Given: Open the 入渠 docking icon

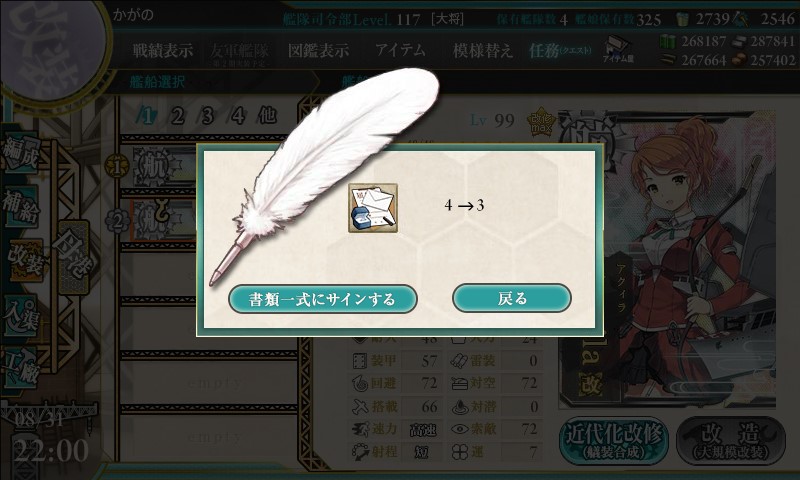Looking at the screenshot, I should click(x=20, y=315).
